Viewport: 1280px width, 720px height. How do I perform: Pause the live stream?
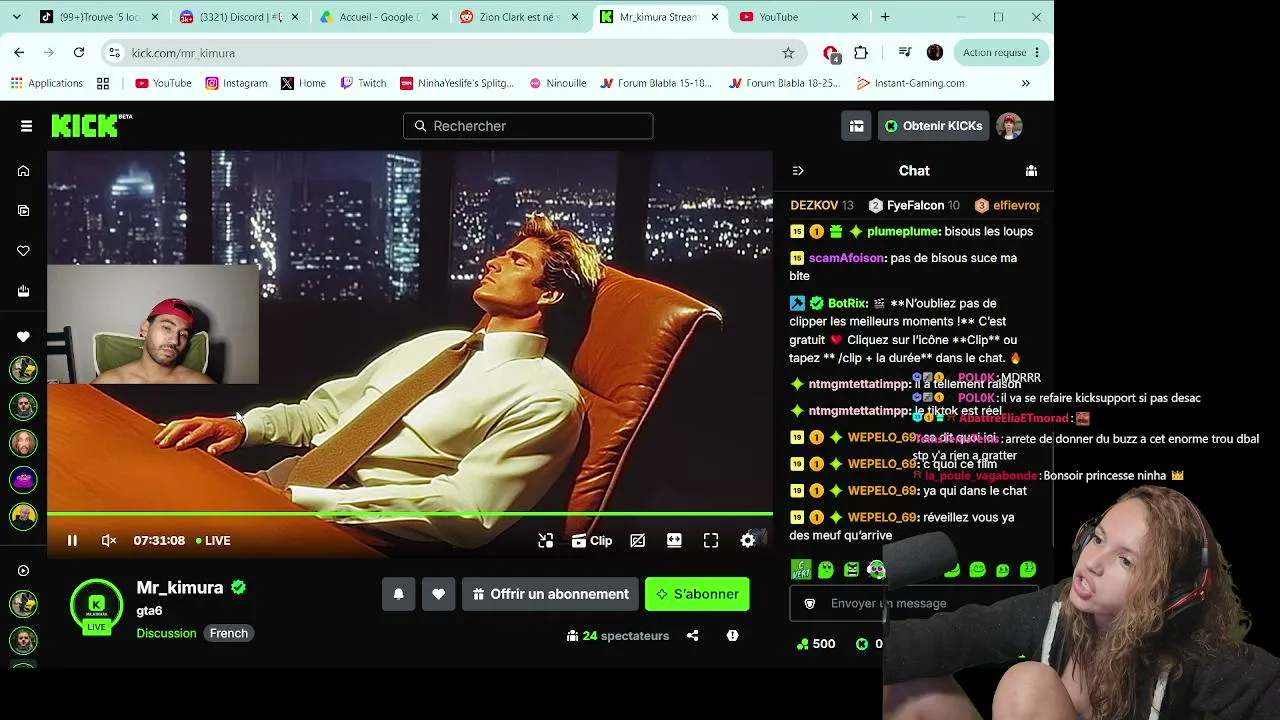tap(72, 540)
